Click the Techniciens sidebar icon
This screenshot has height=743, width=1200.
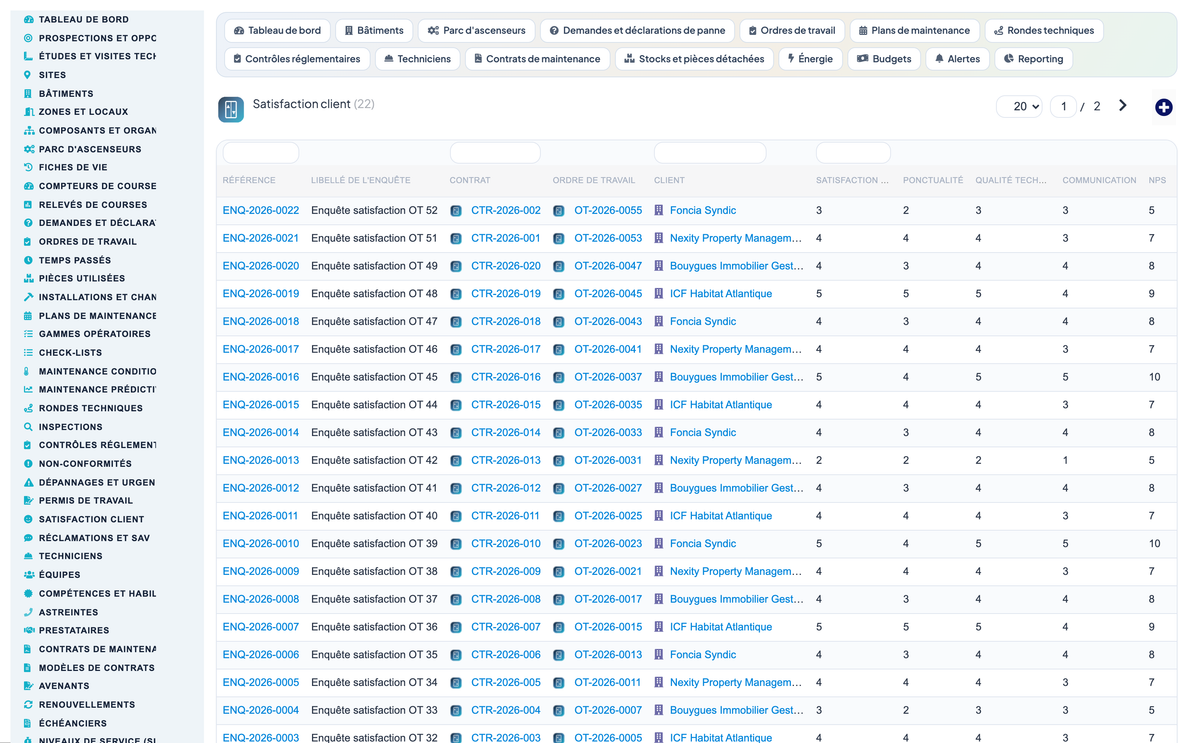tap(28, 556)
